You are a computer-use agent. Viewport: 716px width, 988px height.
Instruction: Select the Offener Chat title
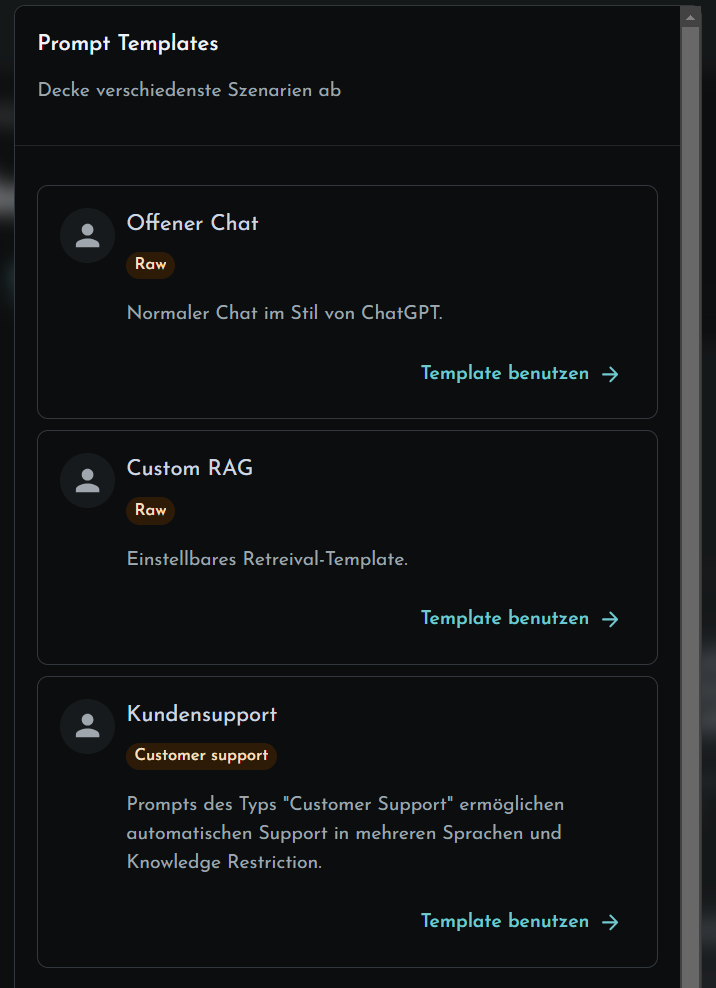coord(192,223)
